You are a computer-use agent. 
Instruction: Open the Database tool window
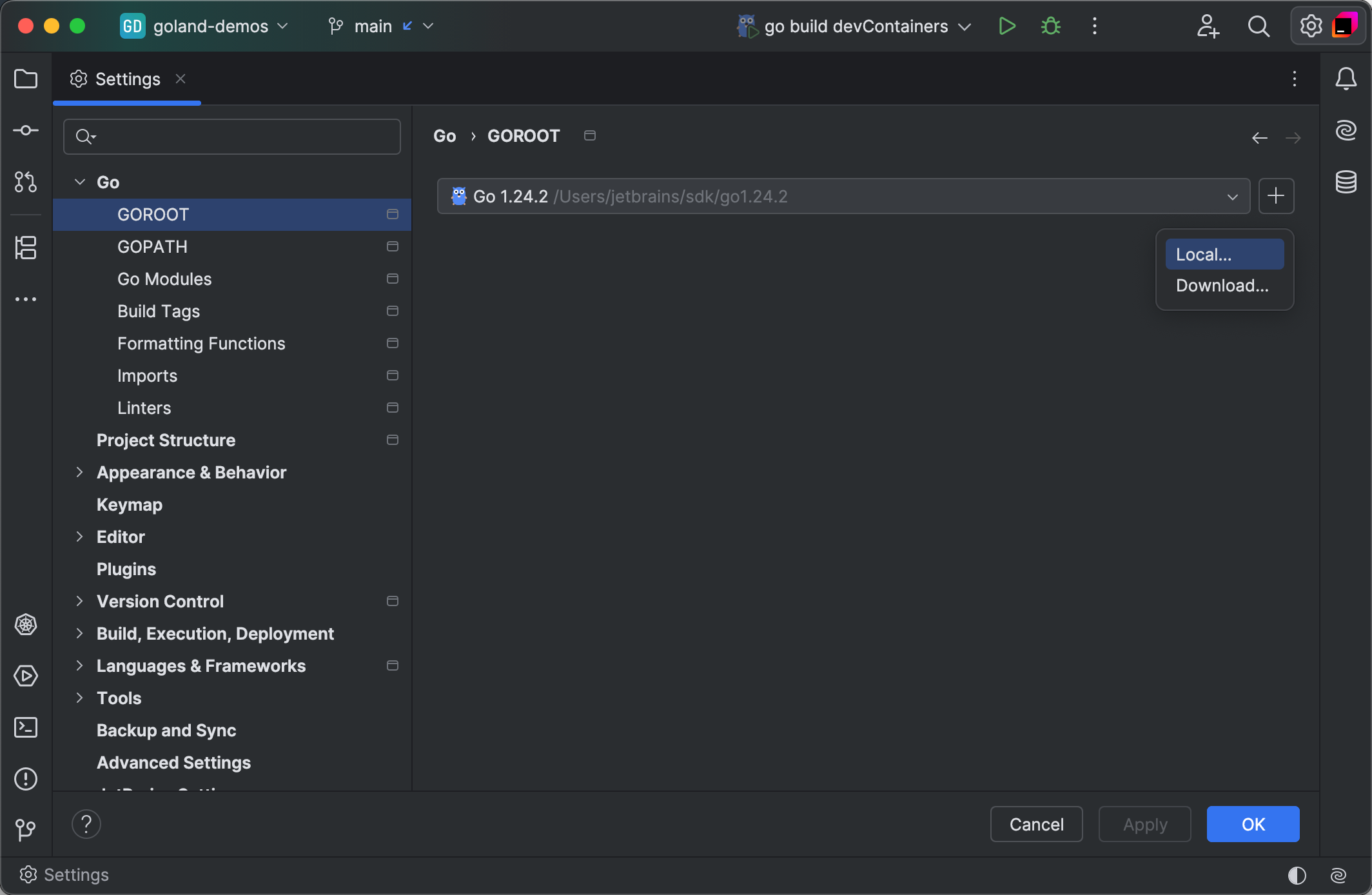[x=1346, y=182]
